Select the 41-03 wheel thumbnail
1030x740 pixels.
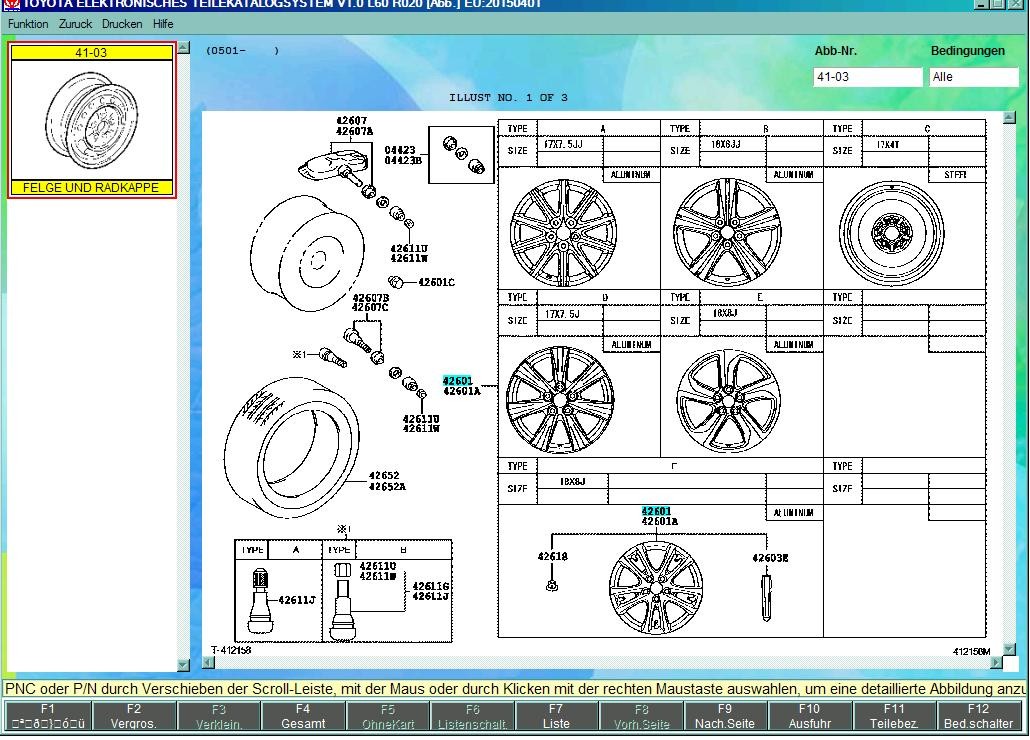[92, 120]
